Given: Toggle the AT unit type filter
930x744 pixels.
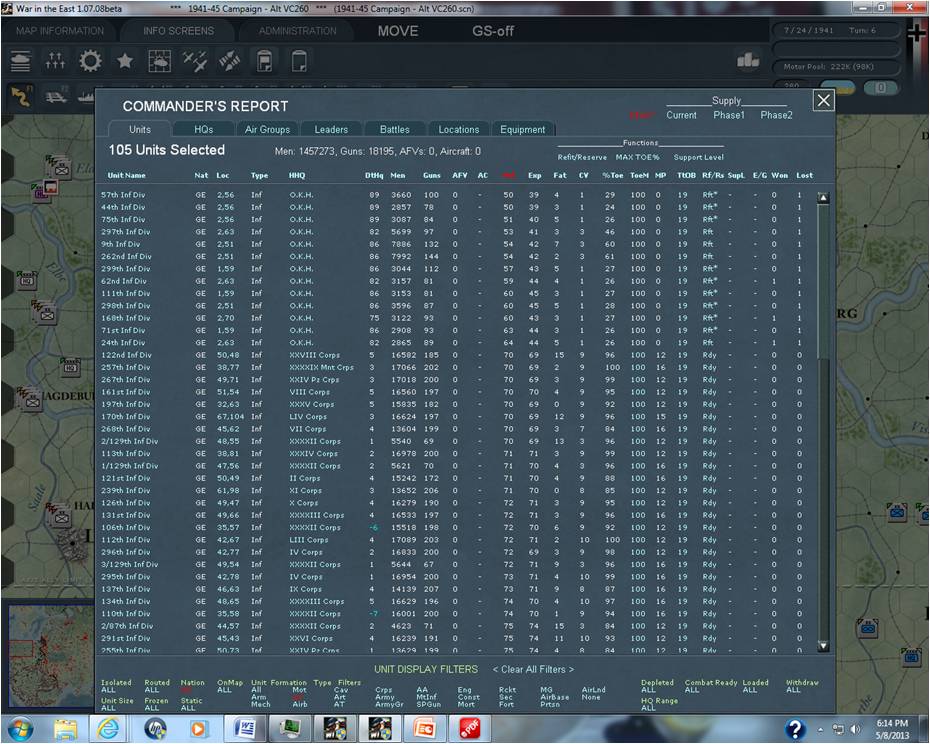Looking at the screenshot, I should tap(339, 704).
